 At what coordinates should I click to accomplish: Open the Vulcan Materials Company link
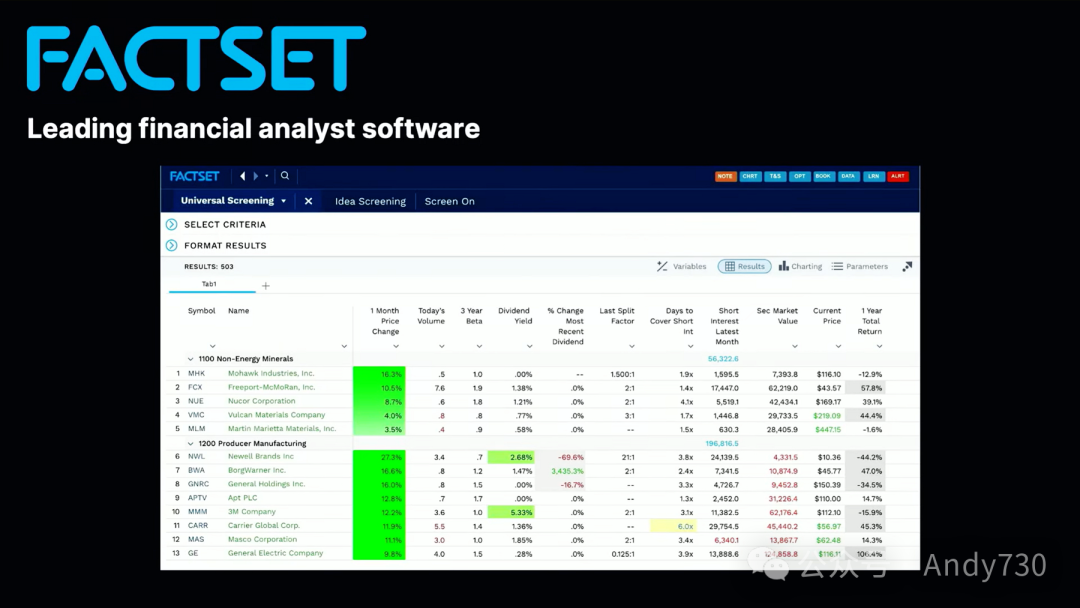tap(277, 415)
